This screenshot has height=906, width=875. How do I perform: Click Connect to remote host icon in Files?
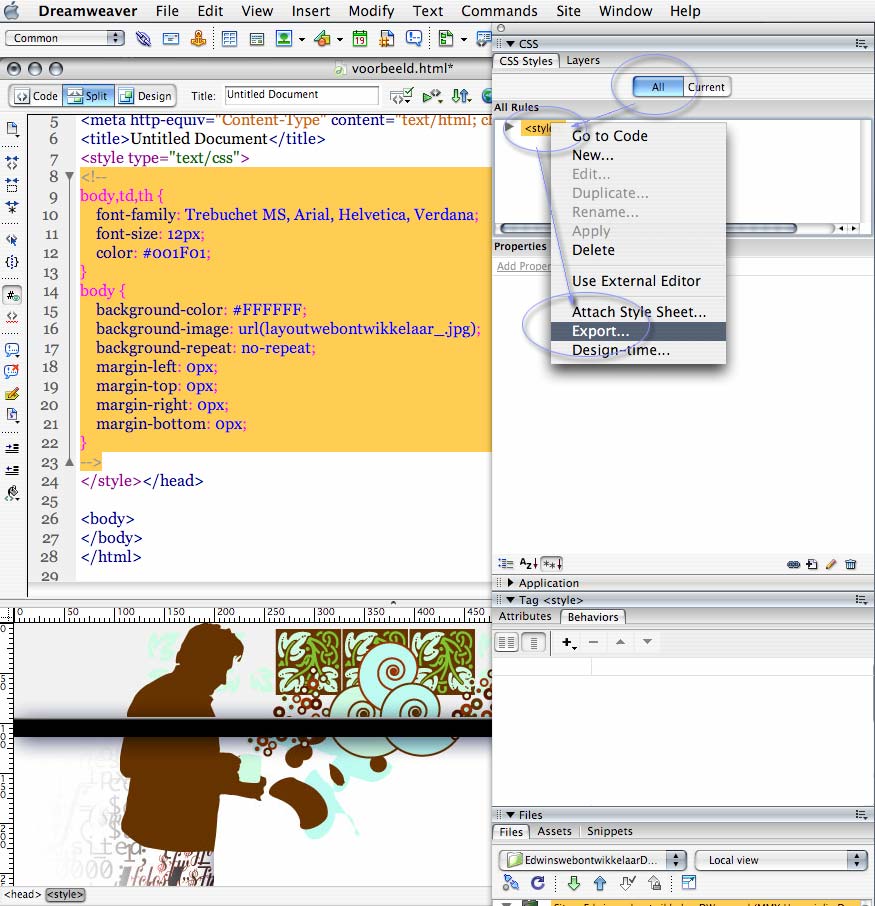pyautogui.click(x=511, y=882)
